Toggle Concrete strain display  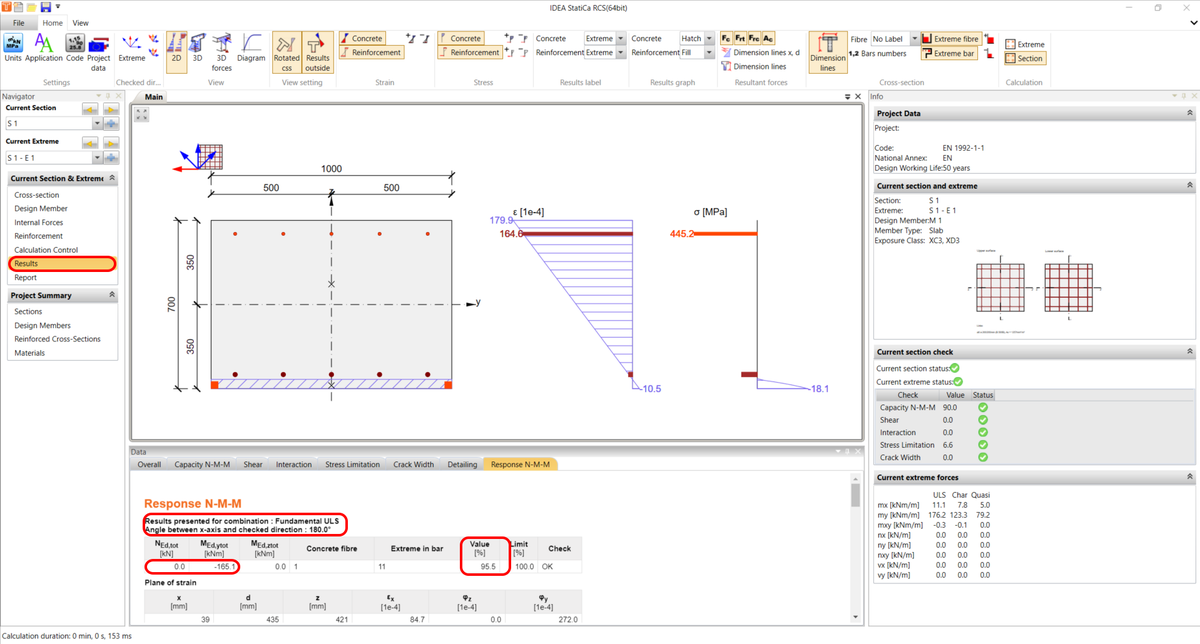click(x=362, y=38)
